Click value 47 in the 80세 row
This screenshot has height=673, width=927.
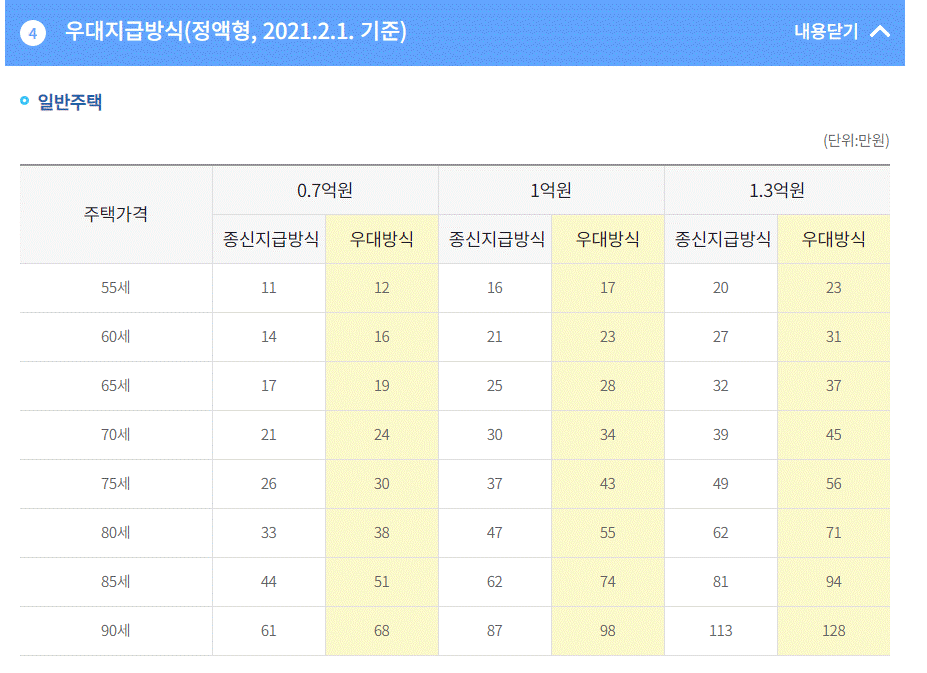tap(495, 533)
